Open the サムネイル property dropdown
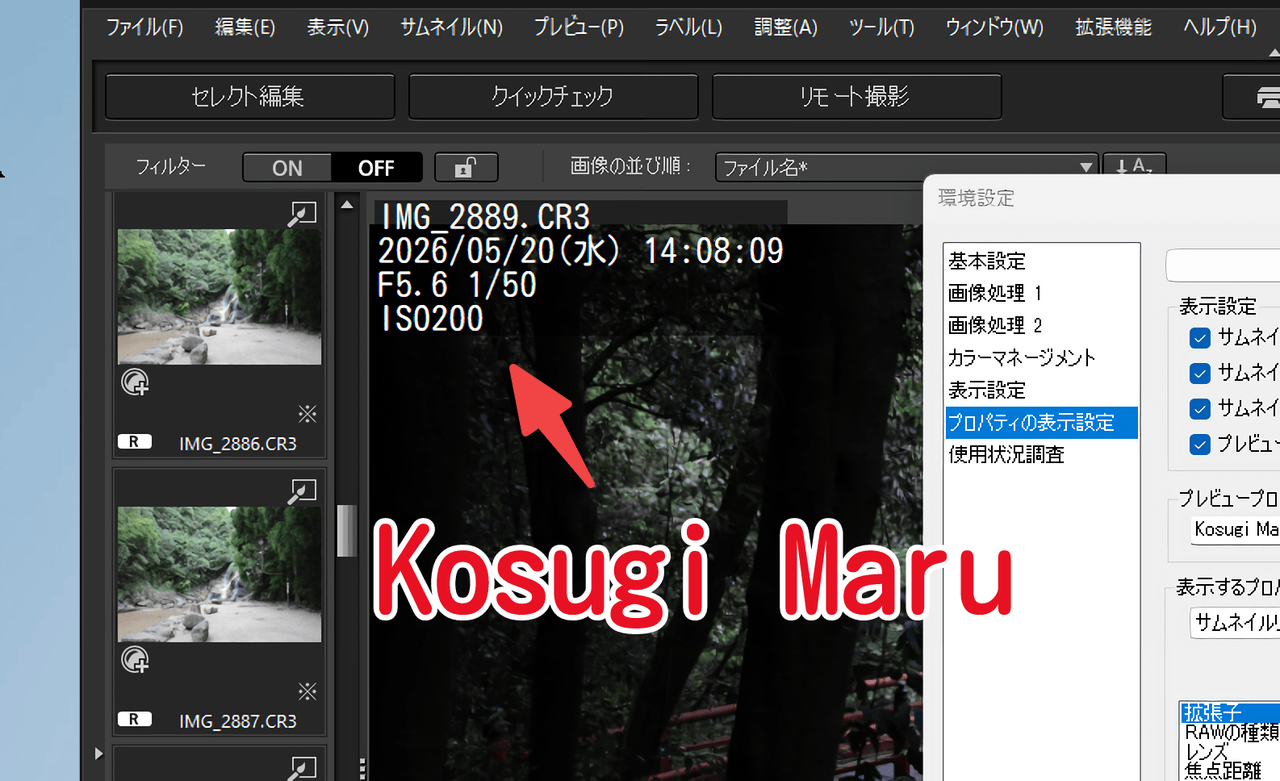 click(x=1235, y=622)
